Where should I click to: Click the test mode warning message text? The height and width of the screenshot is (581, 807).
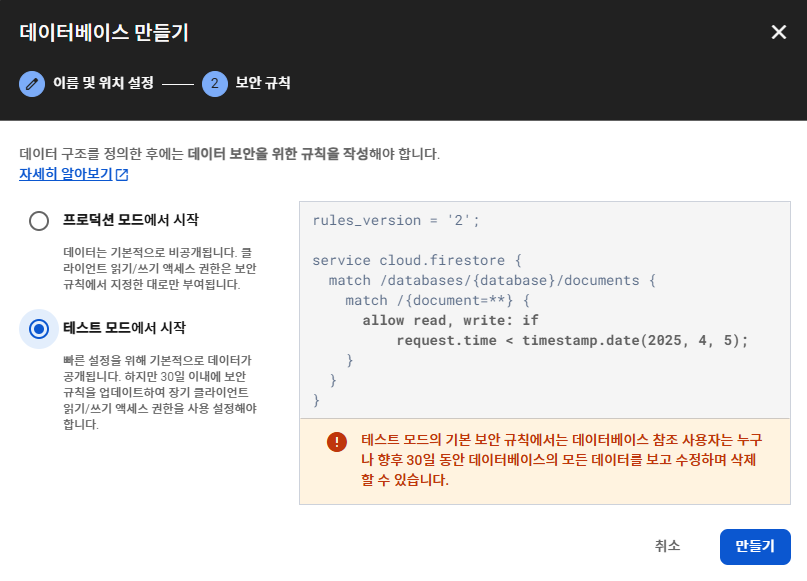pos(562,460)
